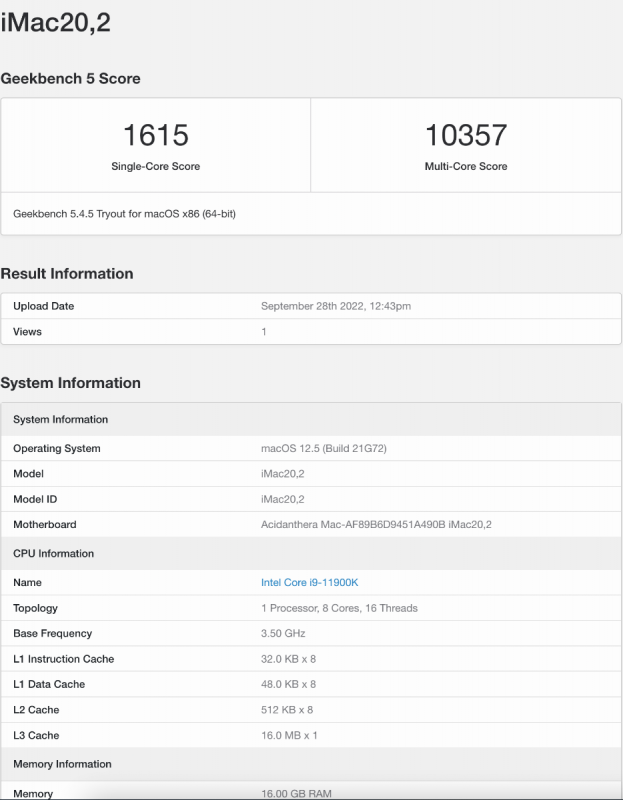Click the multi-core score value 10357
Screen dimensions: 623x800
click(465, 135)
